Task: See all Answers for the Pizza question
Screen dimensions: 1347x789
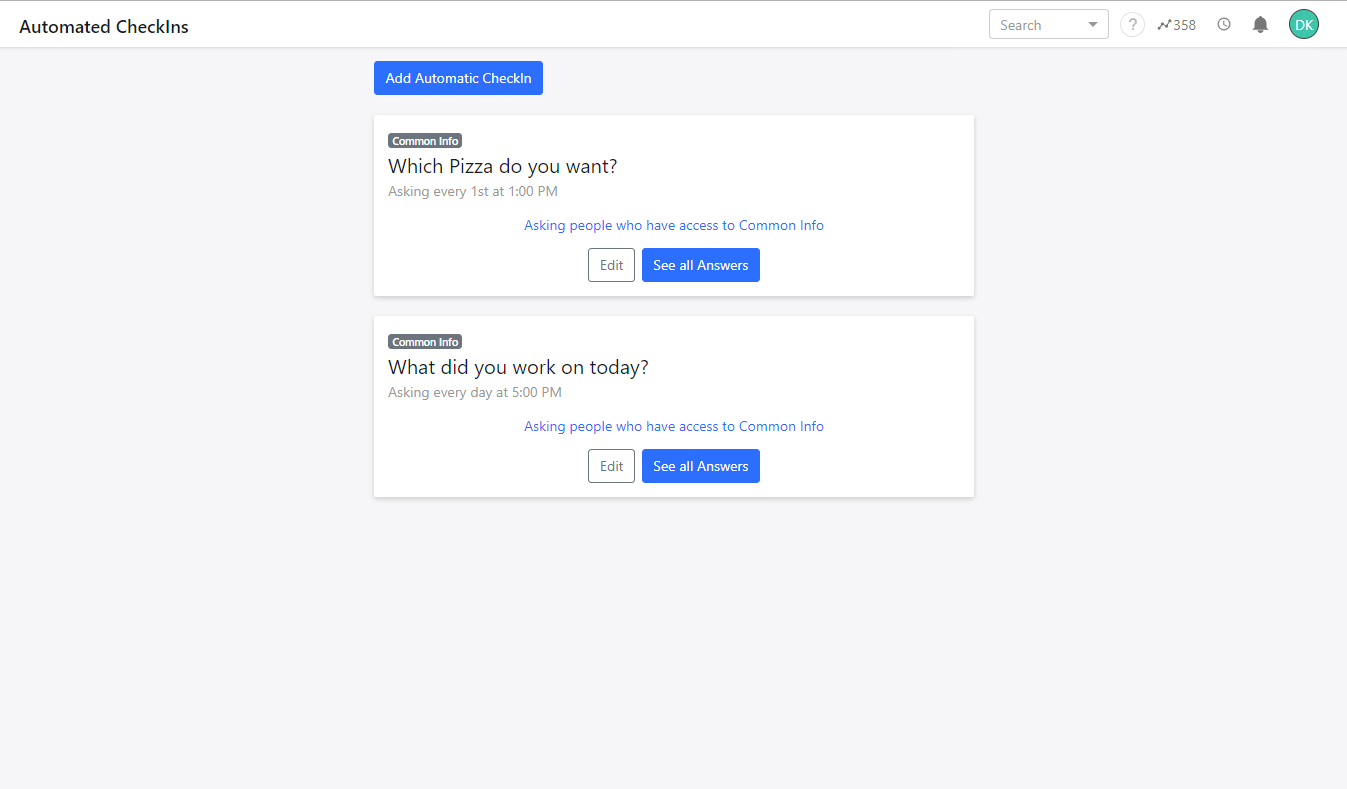Action: click(x=701, y=265)
